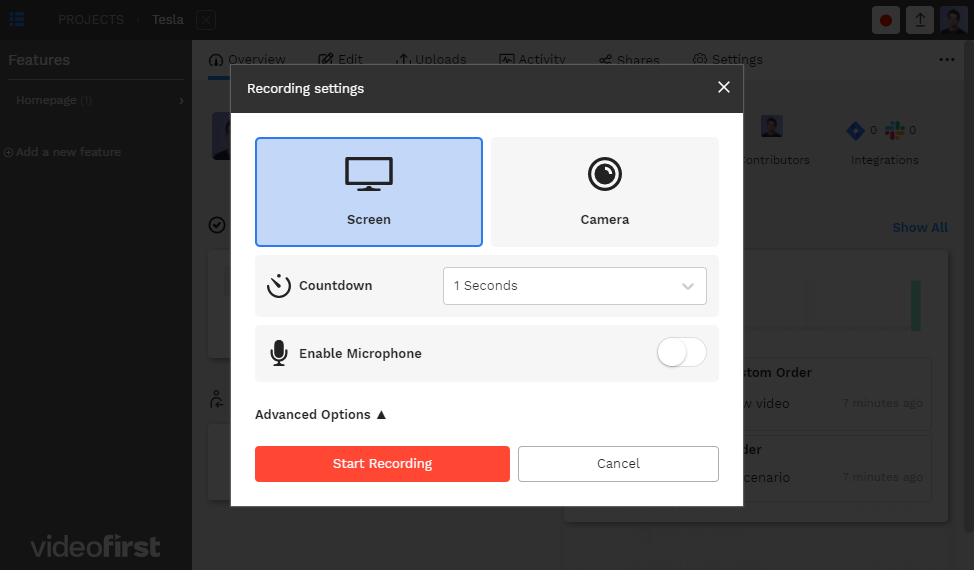Image resolution: width=974 pixels, height=570 pixels.
Task: Click the Show All link
Action: tap(919, 228)
